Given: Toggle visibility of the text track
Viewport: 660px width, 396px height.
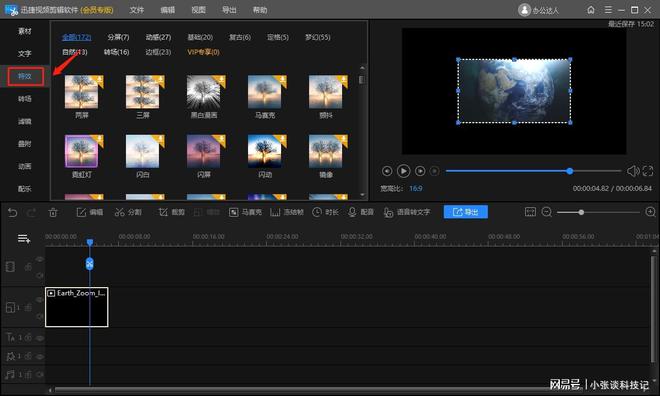Looking at the screenshot, I should pyautogui.click(x=40, y=338).
